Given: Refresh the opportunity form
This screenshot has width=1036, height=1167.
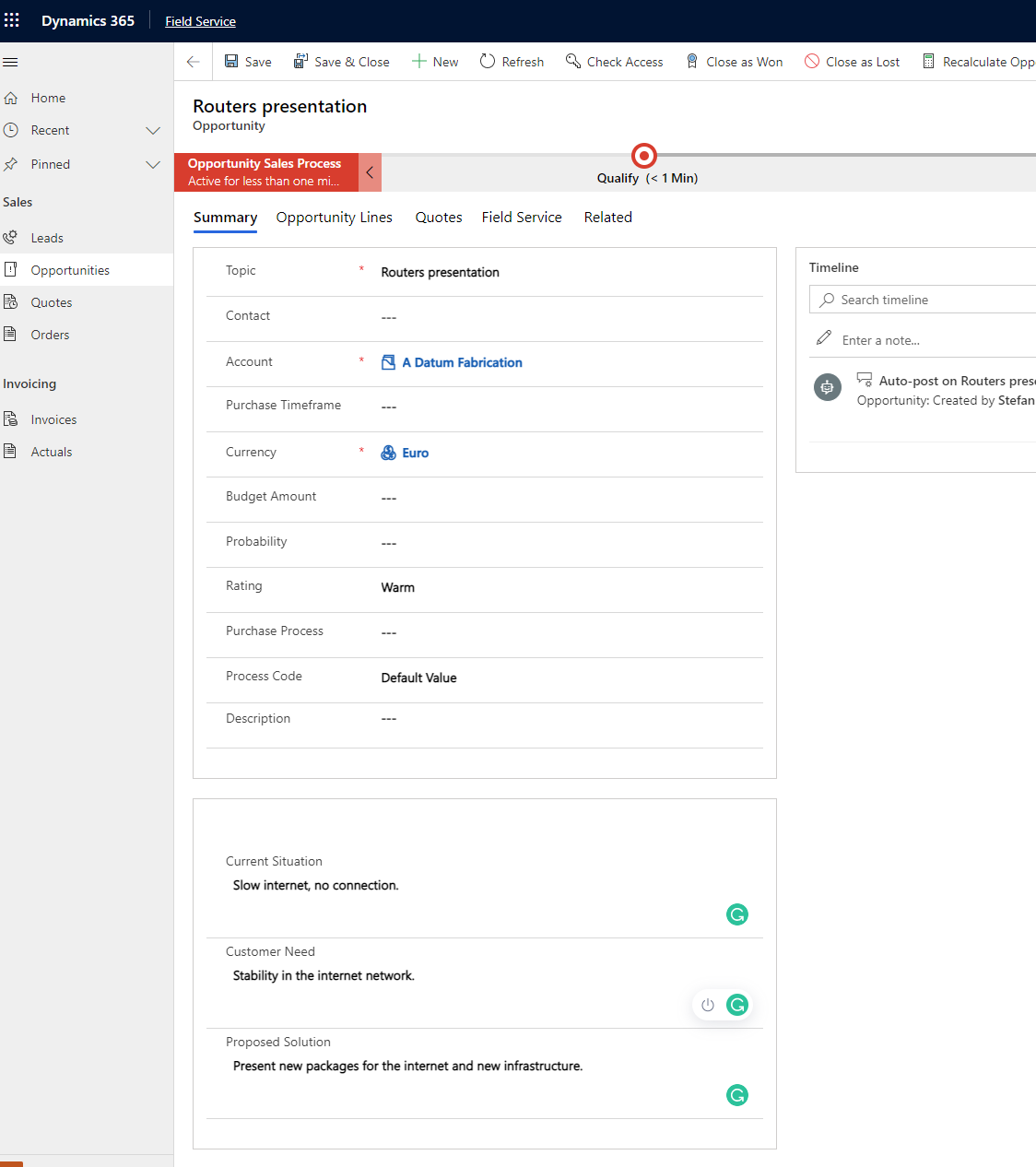Looking at the screenshot, I should tap(512, 62).
